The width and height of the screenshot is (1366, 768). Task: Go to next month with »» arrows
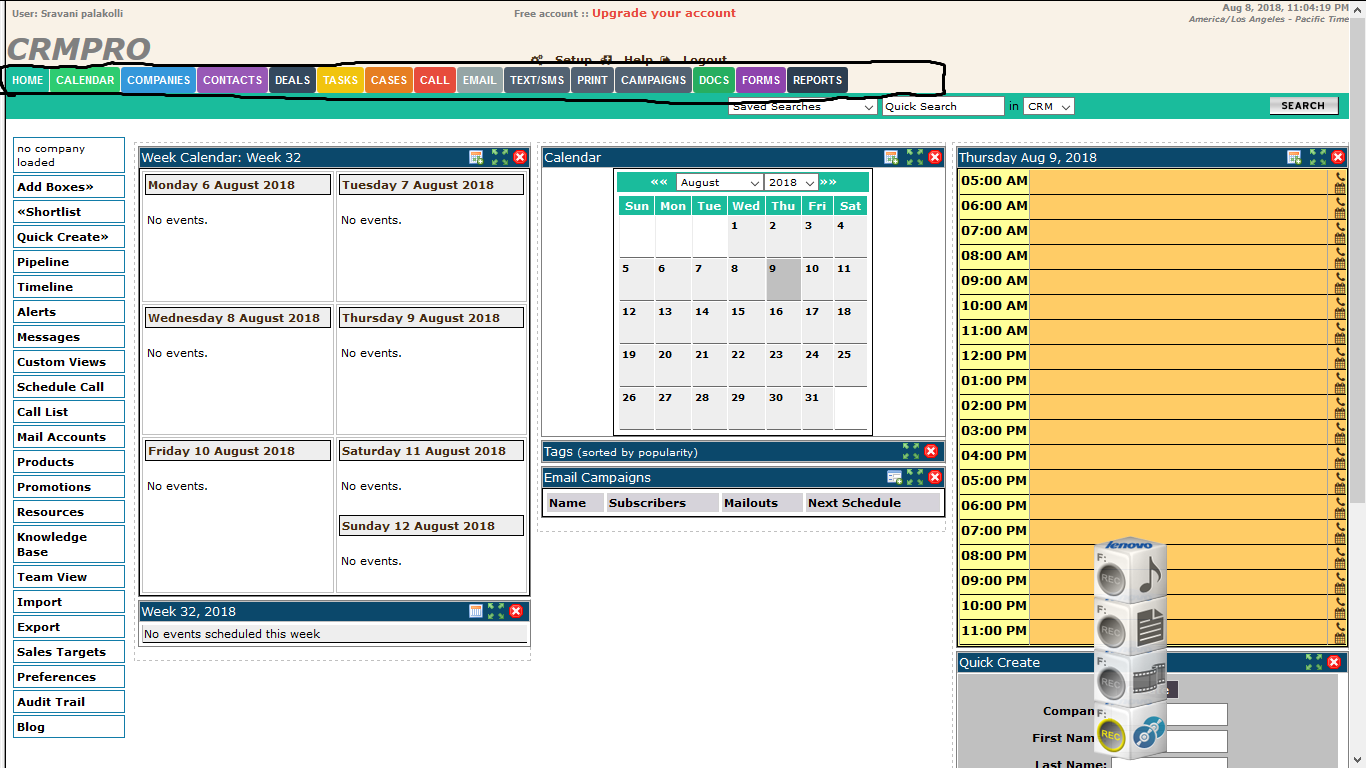pos(828,182)
